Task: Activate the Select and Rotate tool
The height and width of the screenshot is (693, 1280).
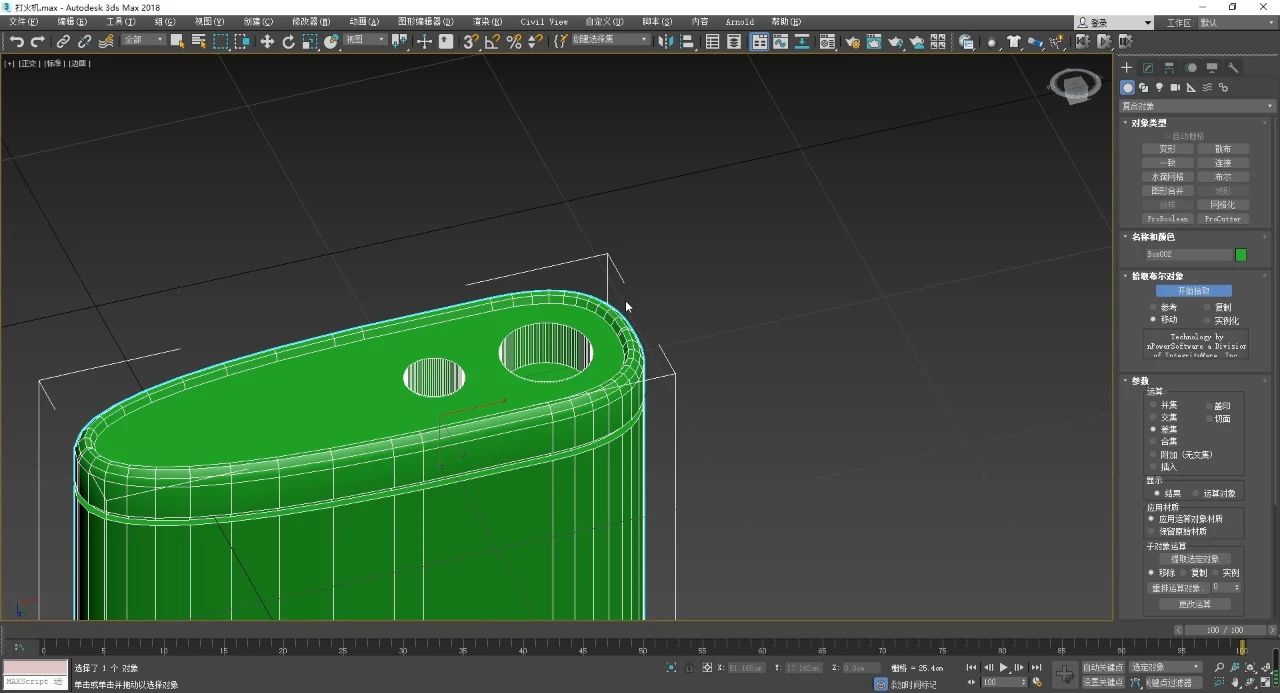Action: 289,41
